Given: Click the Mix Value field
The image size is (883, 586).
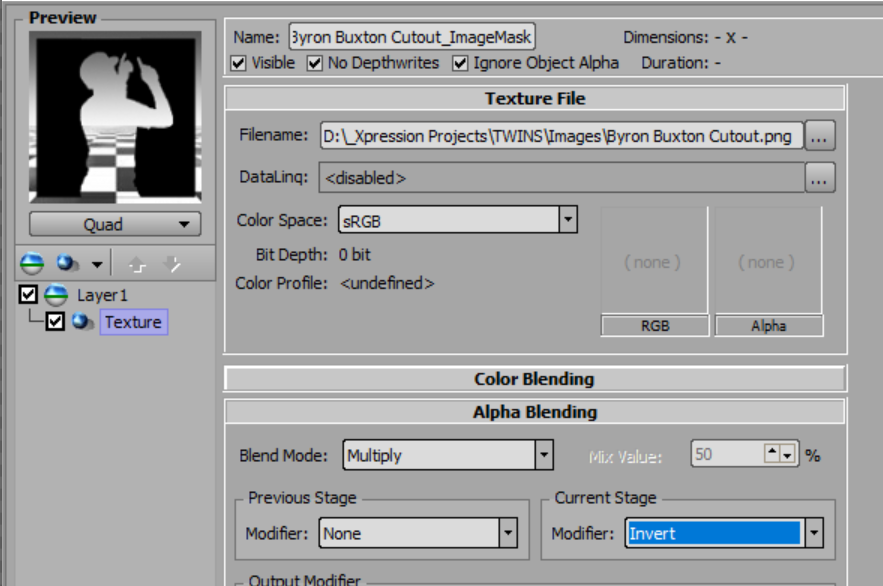Looking at the screenshot, I should [x=727, y=454].
